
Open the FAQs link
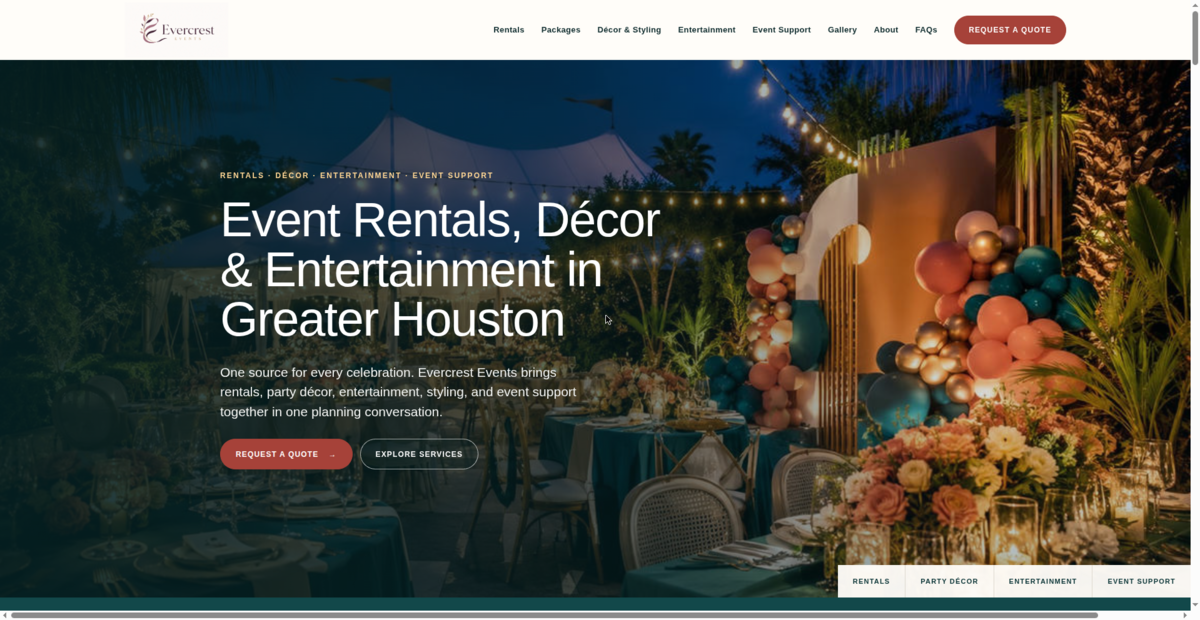(926, 30)
